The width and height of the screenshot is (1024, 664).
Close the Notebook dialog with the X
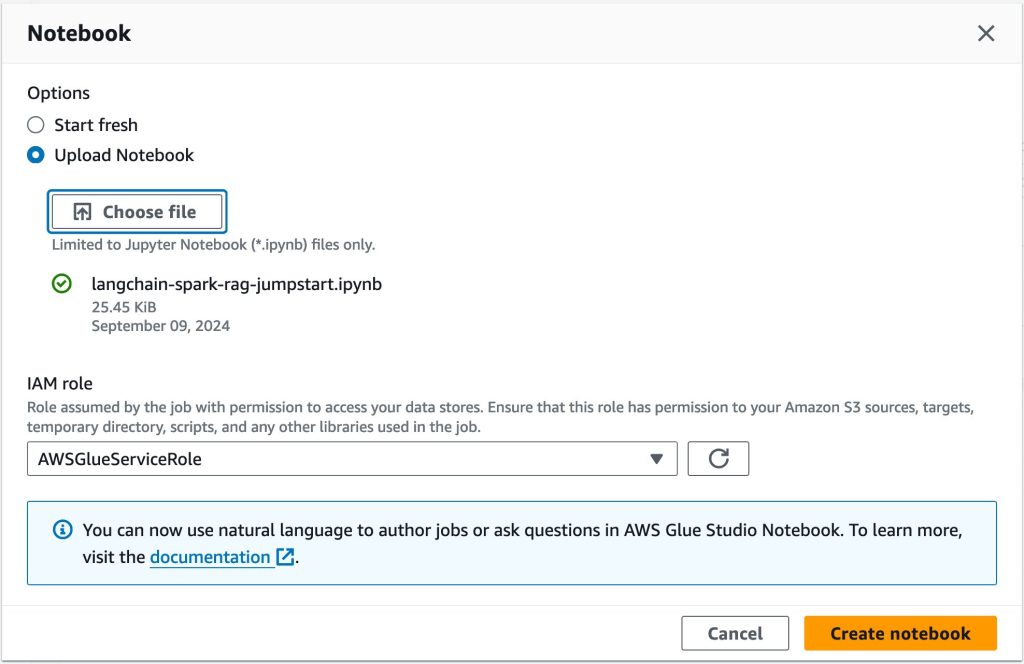click(x=985, y=33)
